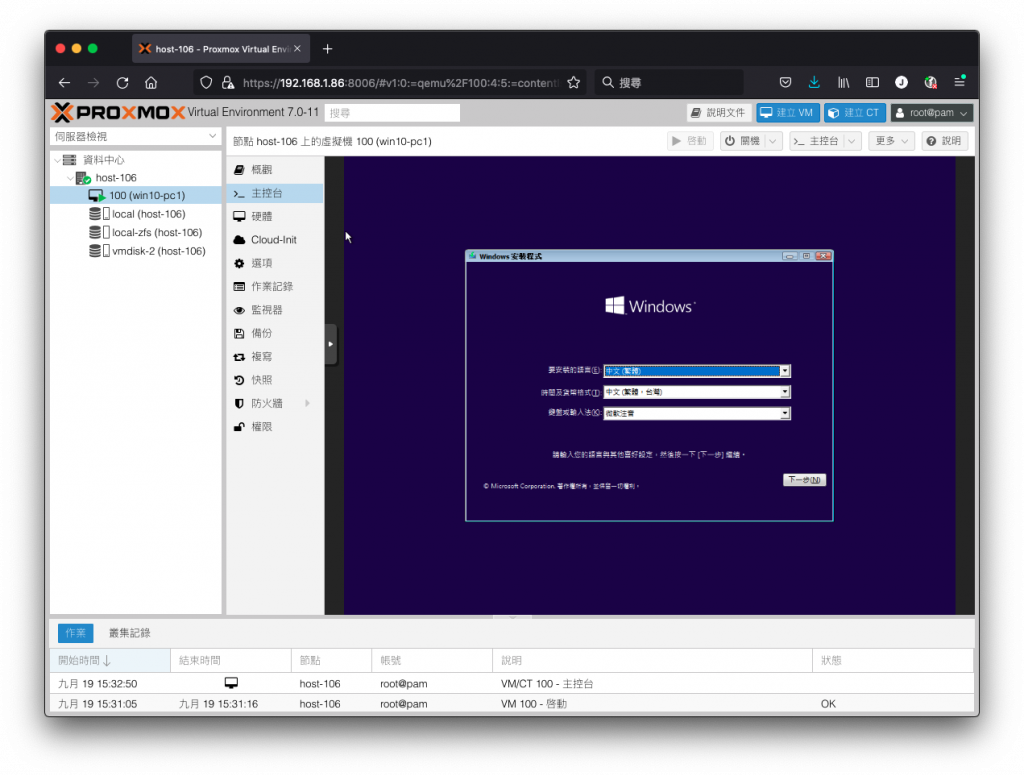Collapse the 資料中心 tree expander

(x=57, y=160)
